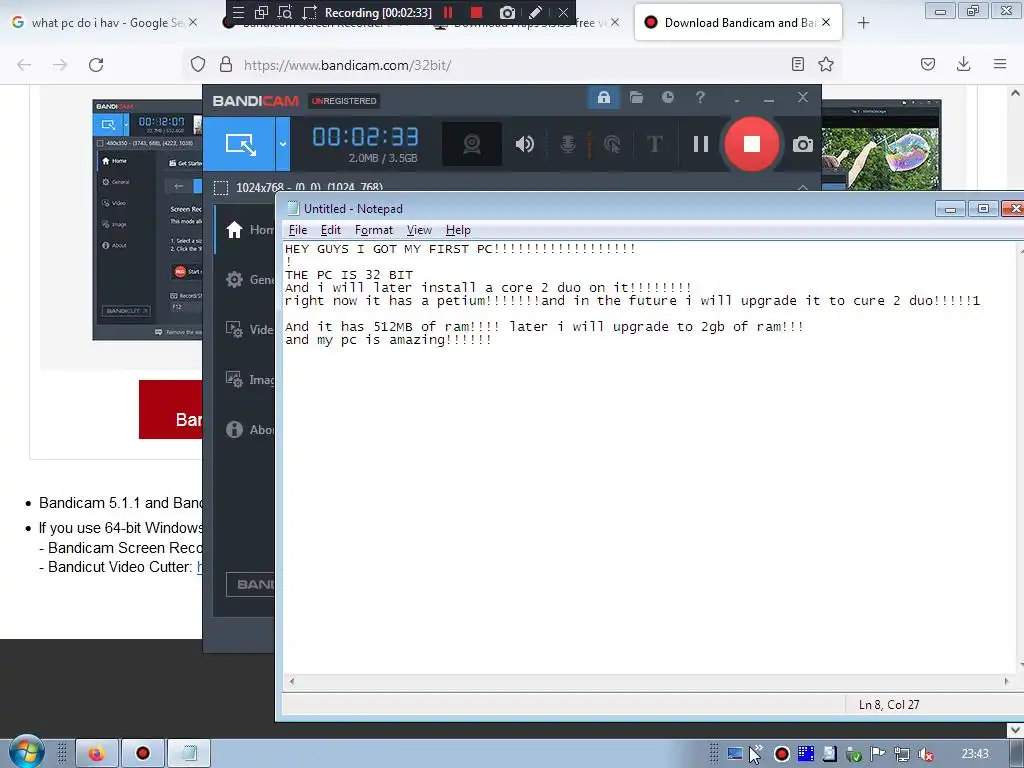Toggle speaker sound in Bandicam
The width and height of the screenshot is (1024, 768).
coord(524,144)
